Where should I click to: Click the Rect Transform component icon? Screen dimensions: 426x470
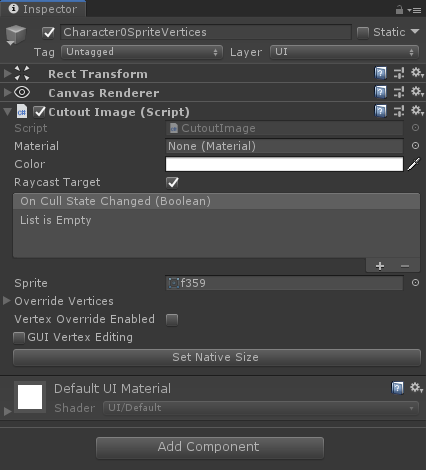pyautogui.click(x=22, y=73)
